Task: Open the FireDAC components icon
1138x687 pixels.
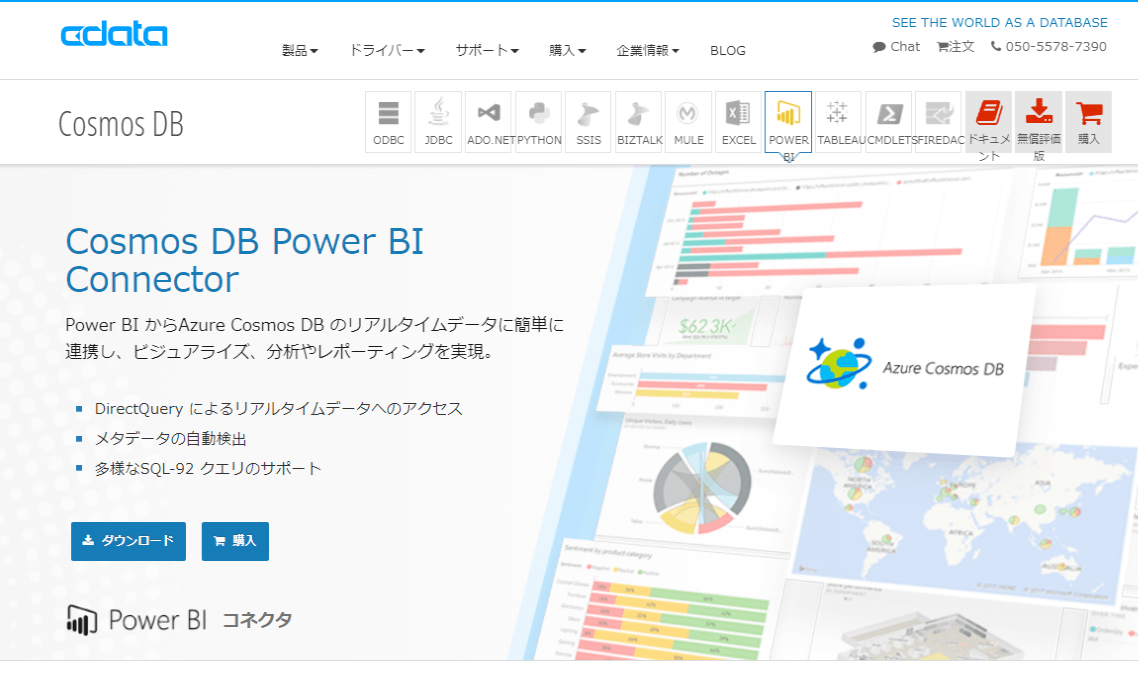Action: click(x=938, y=122)
